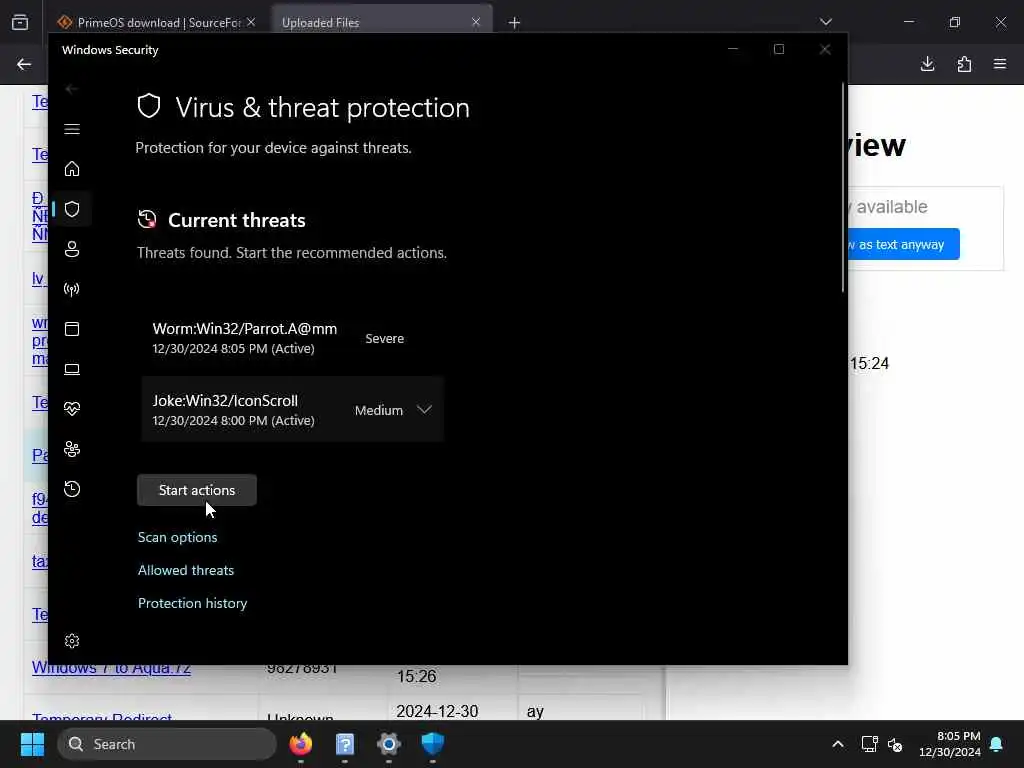Open Windows Start menu

pos(32,744)
